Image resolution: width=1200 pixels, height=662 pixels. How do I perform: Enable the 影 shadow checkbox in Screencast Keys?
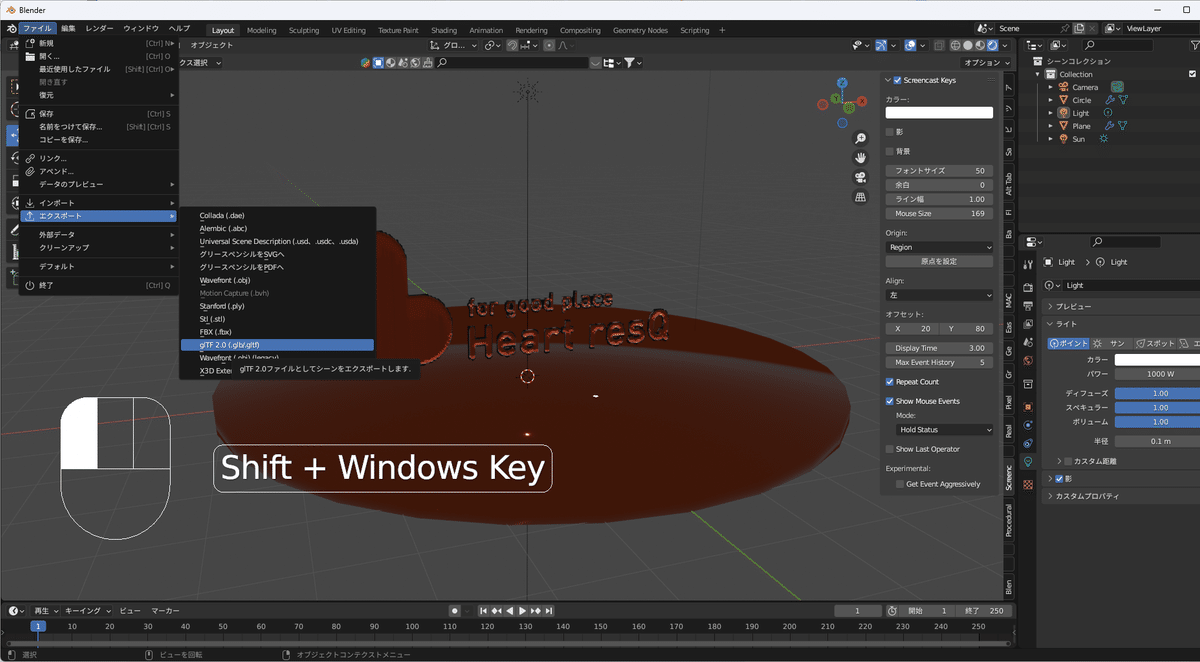tap(890, 132)
